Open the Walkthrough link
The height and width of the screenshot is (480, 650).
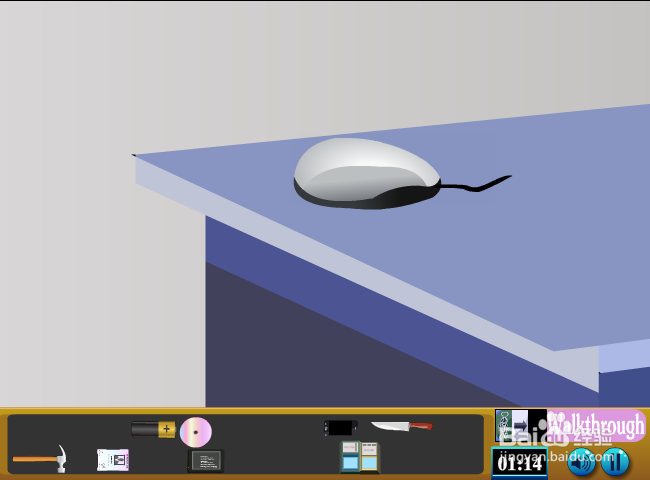pos(596,426)
